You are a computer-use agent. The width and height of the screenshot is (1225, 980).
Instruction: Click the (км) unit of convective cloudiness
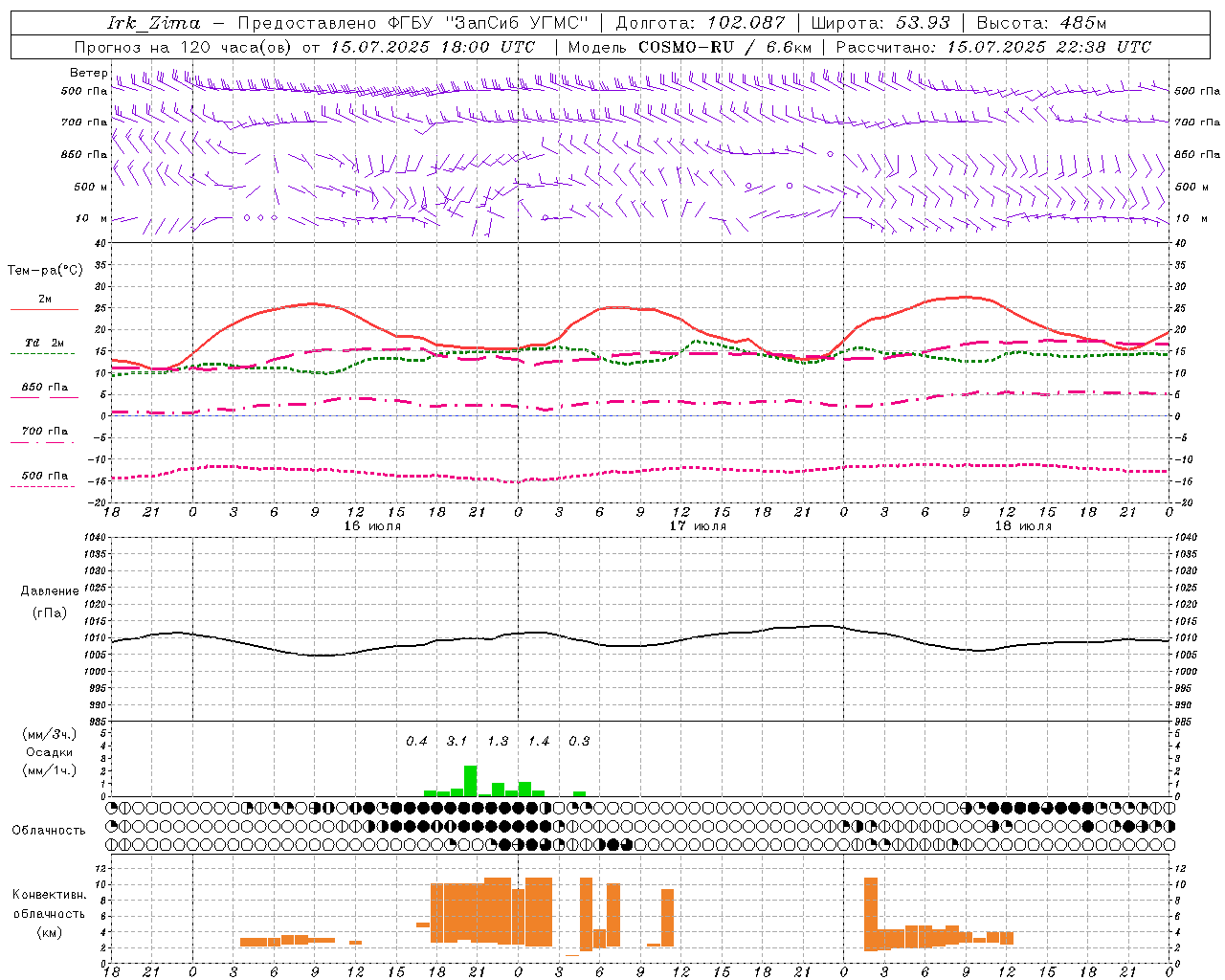pos(50,932)
